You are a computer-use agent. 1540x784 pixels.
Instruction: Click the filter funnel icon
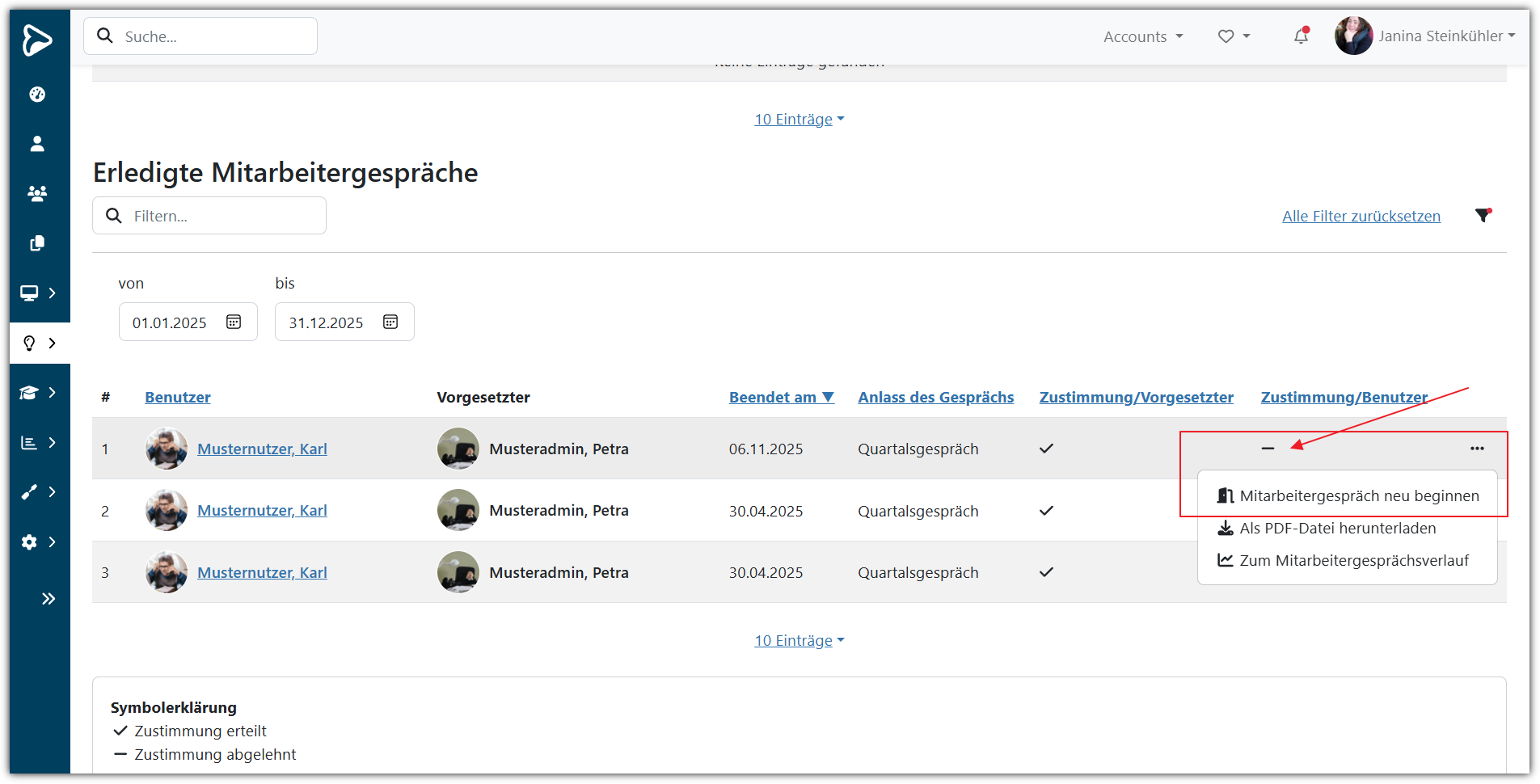tap(1483, 216)
